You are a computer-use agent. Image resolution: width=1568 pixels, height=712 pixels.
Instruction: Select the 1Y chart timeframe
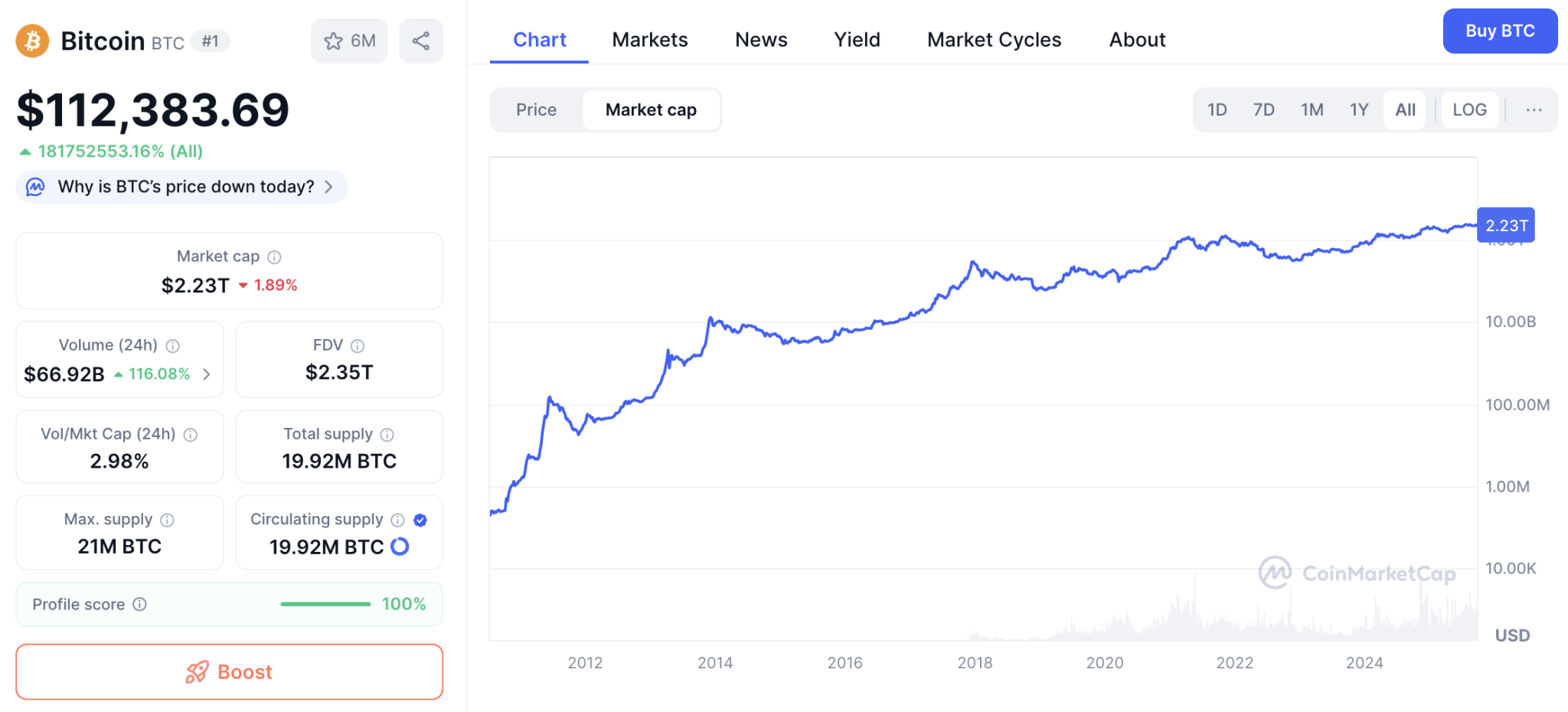point(1359,109)
